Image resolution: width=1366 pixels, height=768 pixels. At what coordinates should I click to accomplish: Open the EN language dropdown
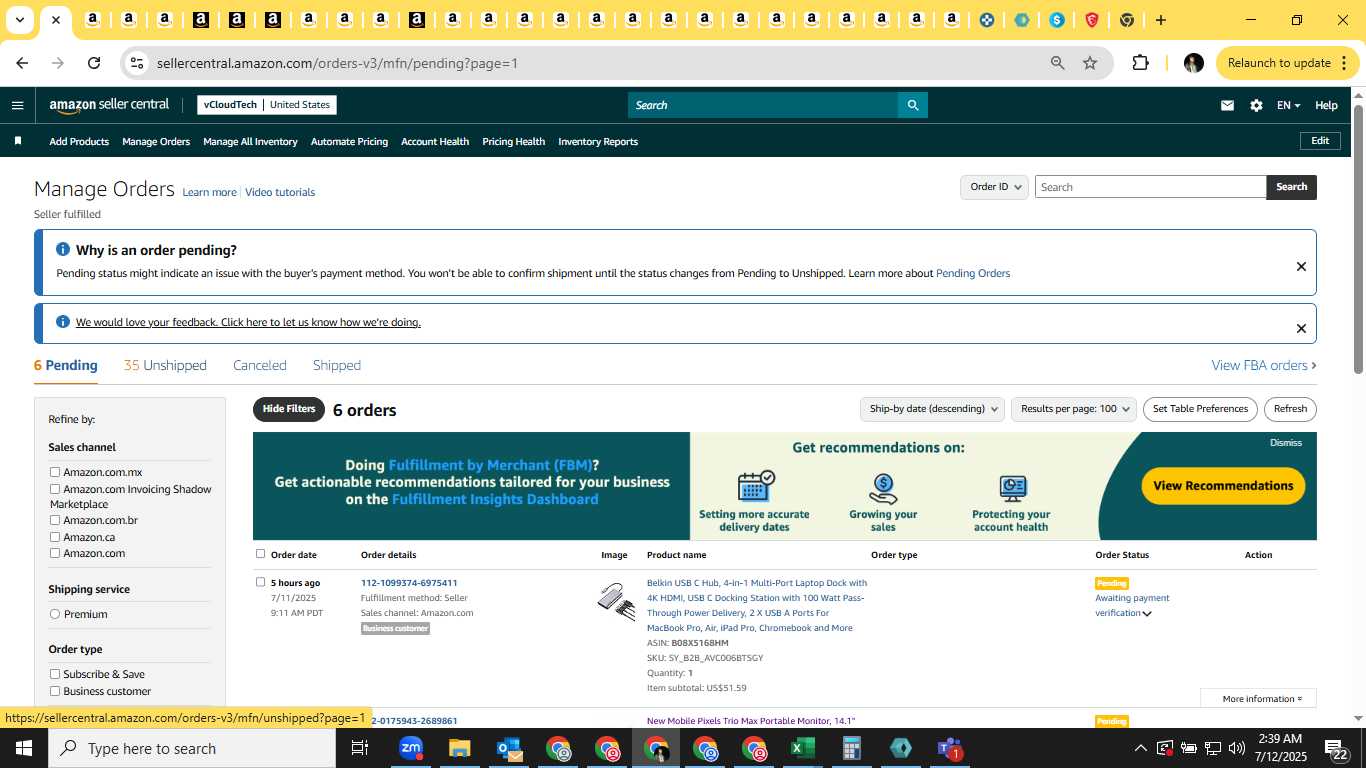coord(1288,105)
